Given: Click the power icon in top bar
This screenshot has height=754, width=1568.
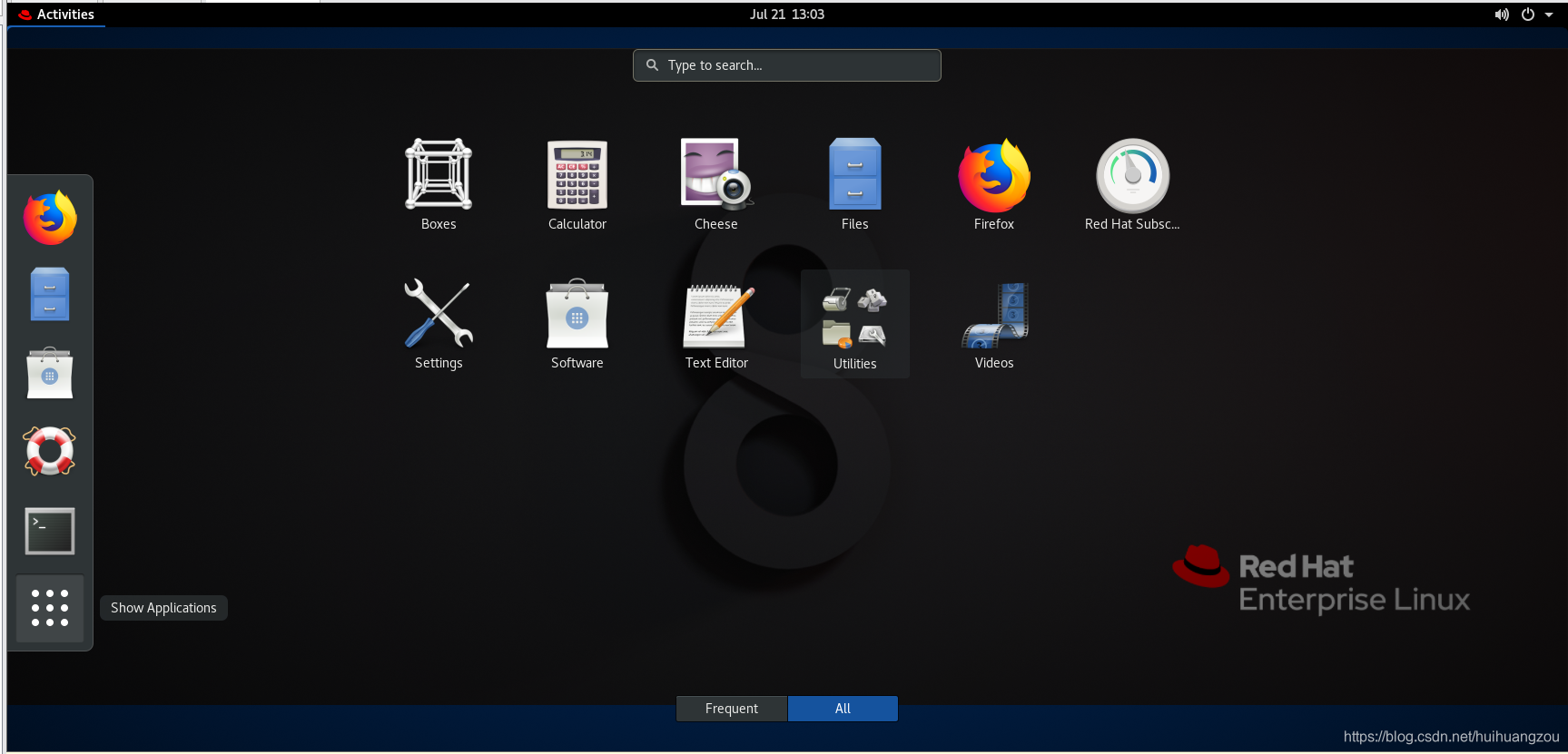Looking at the screenshot, I should tap(1528, 15).
